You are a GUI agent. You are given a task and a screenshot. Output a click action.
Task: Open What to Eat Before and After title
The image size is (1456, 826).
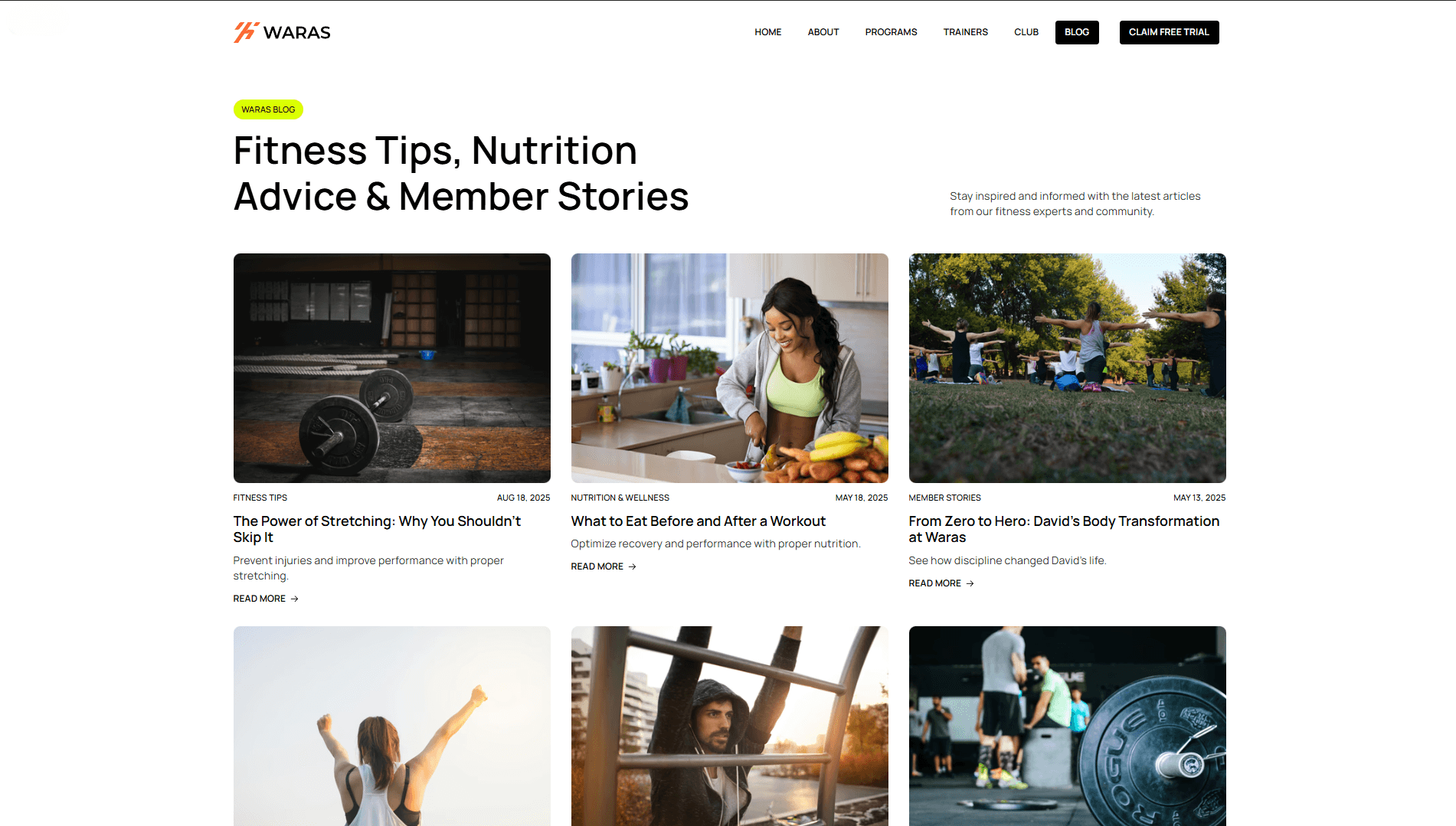click(699, 521)
